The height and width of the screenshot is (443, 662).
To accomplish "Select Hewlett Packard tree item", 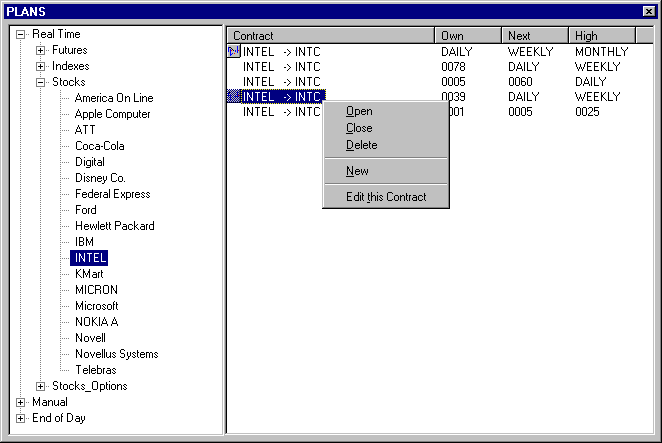I will click(114, 226).
